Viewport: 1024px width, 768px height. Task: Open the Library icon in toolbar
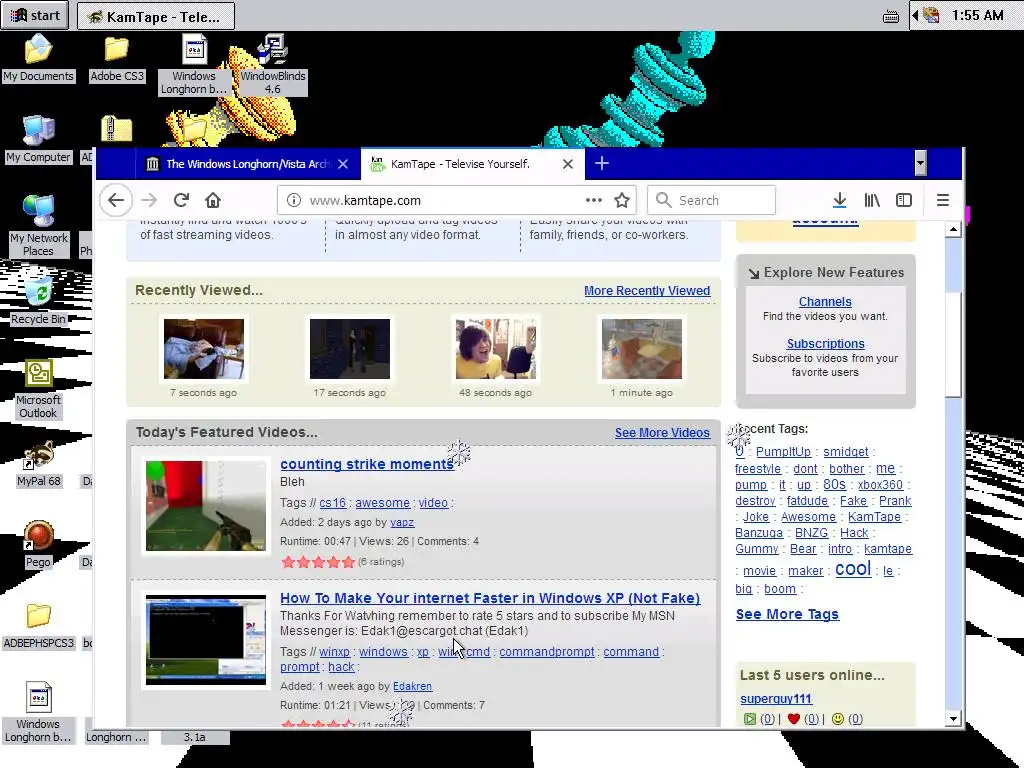(872, 200)
